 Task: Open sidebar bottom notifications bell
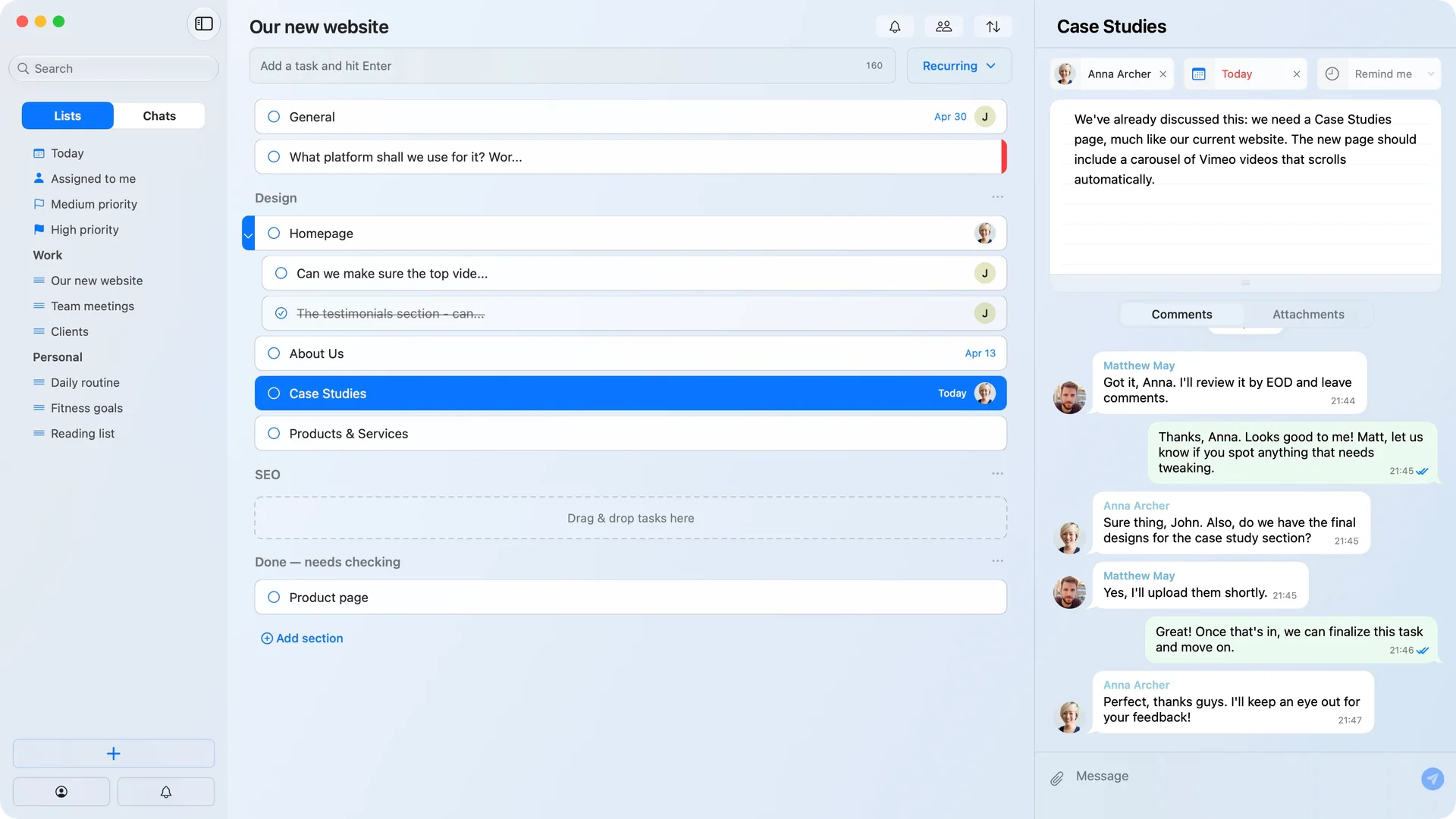tap(165, 792)
